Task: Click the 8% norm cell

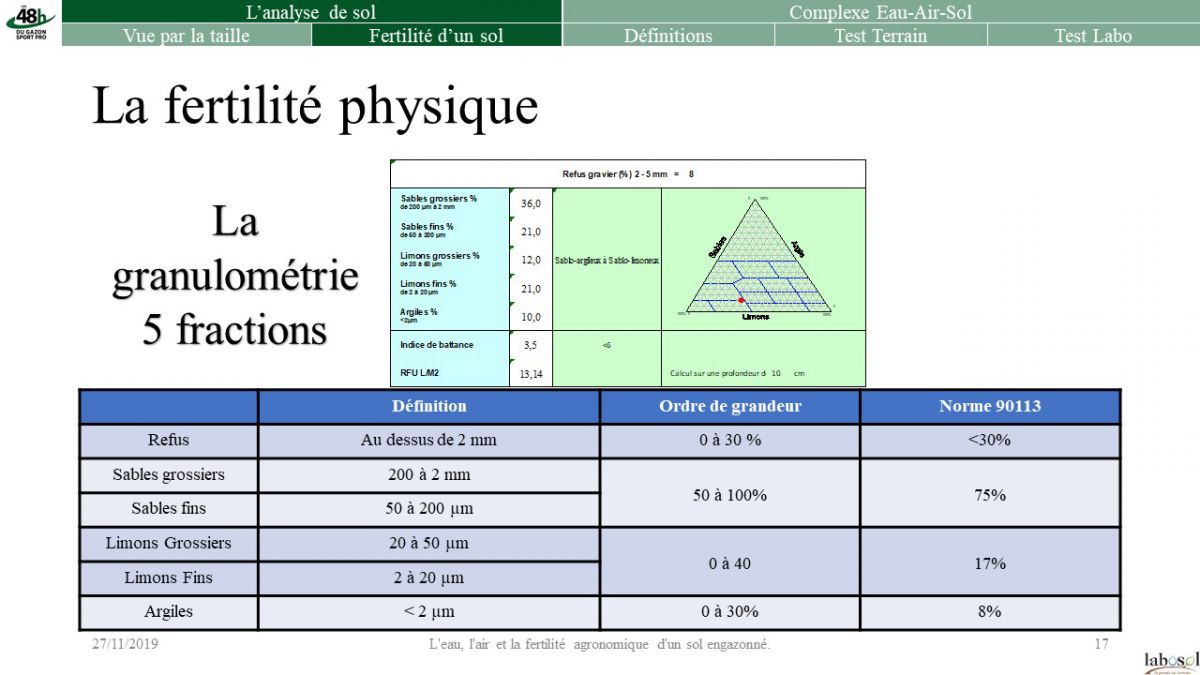Action: [990, 611]
